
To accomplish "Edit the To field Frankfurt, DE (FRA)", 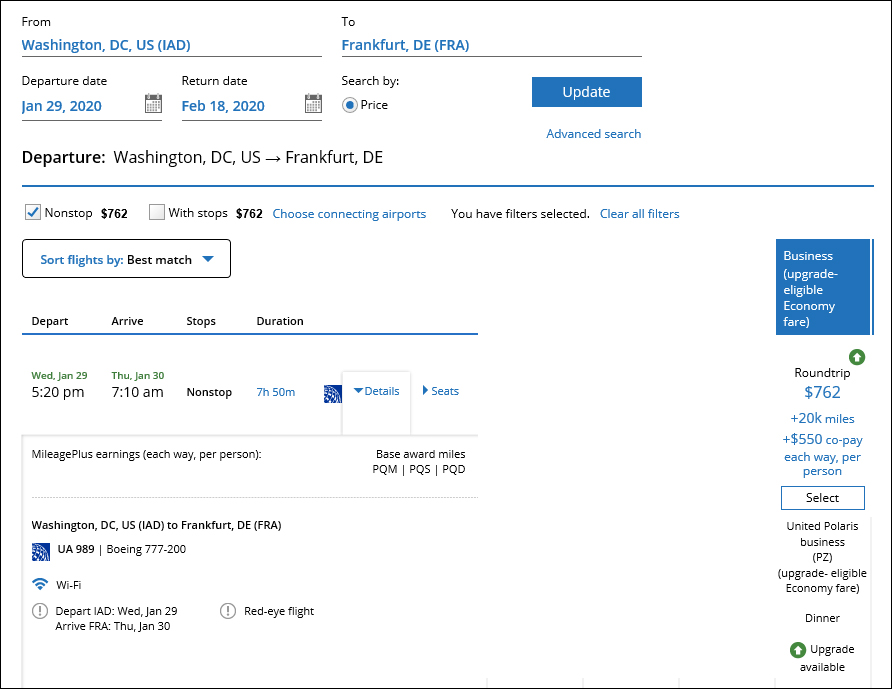I will [492, 45].
